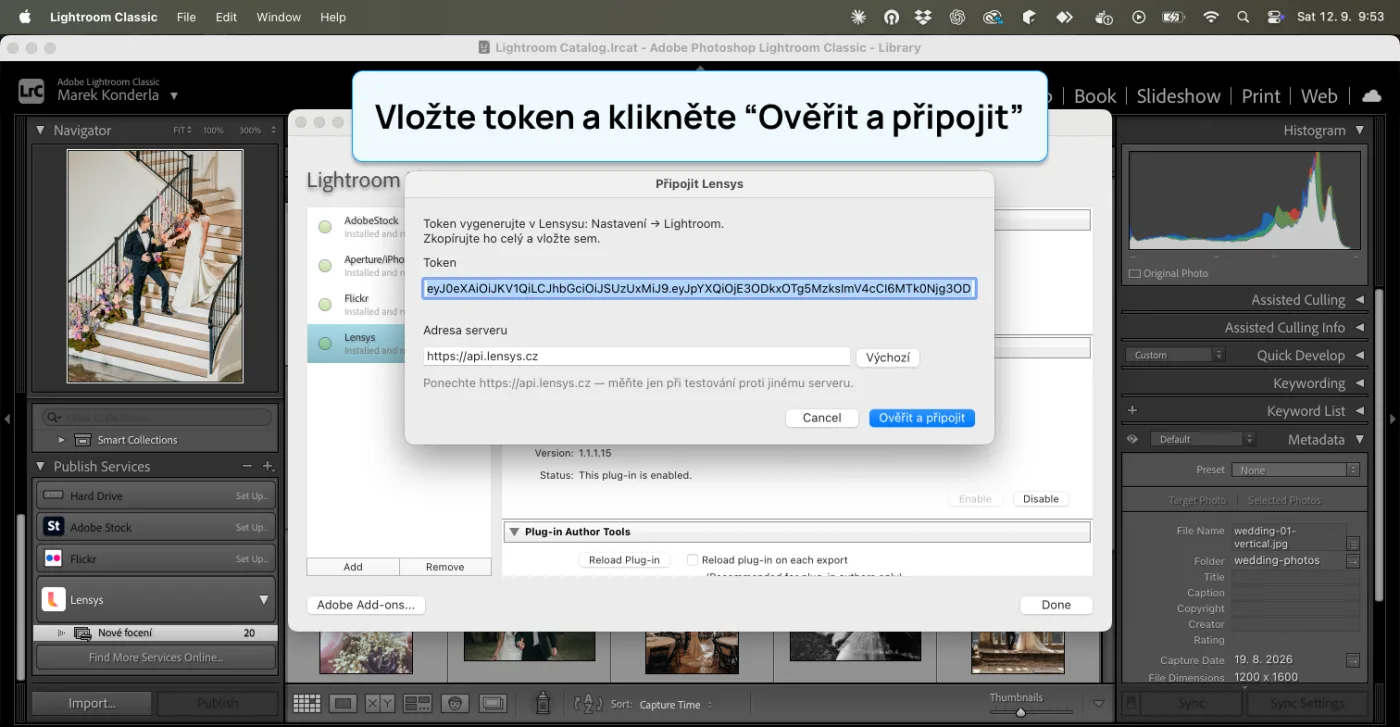The image size is (1400, 727).
Task: Collapse the Histogram panel
Action: [1359, 130]
